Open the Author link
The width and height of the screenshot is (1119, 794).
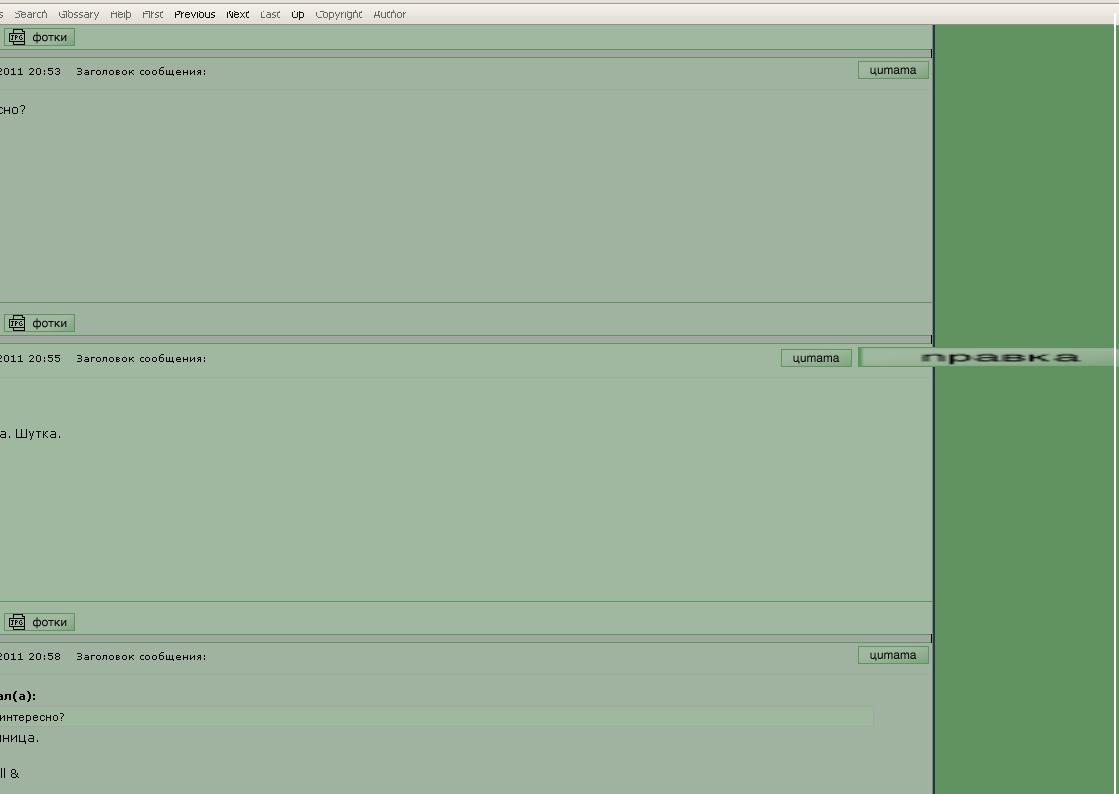390,14
